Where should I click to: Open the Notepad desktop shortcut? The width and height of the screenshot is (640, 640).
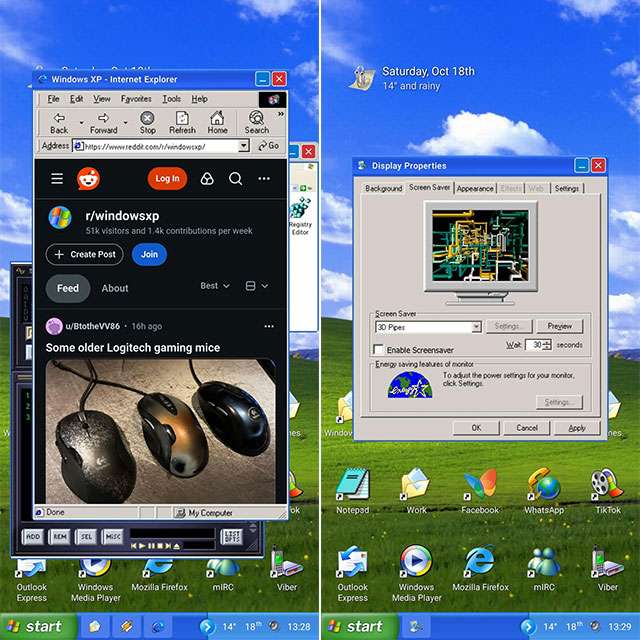point(353,491)
